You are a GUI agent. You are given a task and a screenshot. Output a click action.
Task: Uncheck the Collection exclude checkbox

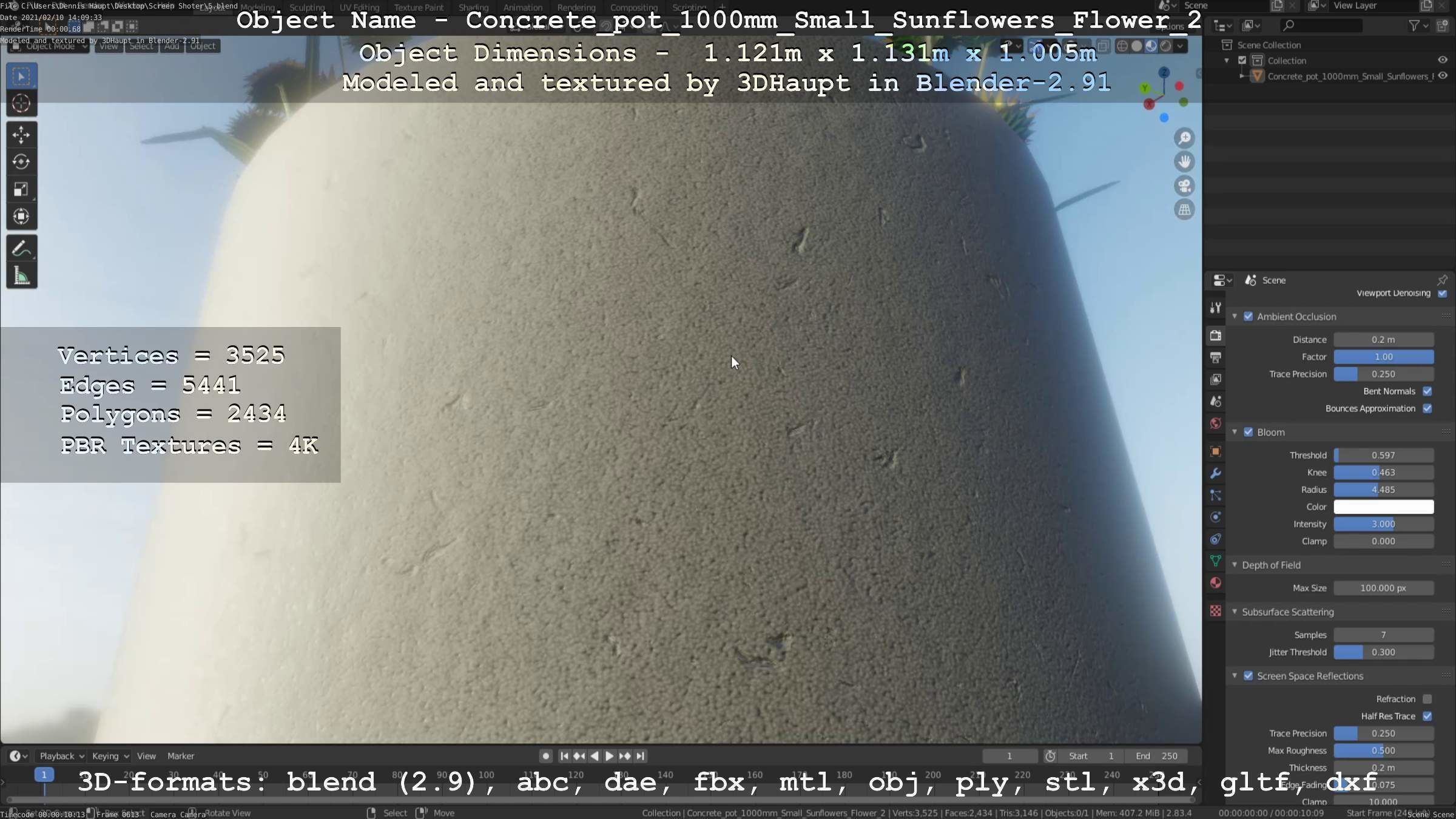coord(1242,60)
